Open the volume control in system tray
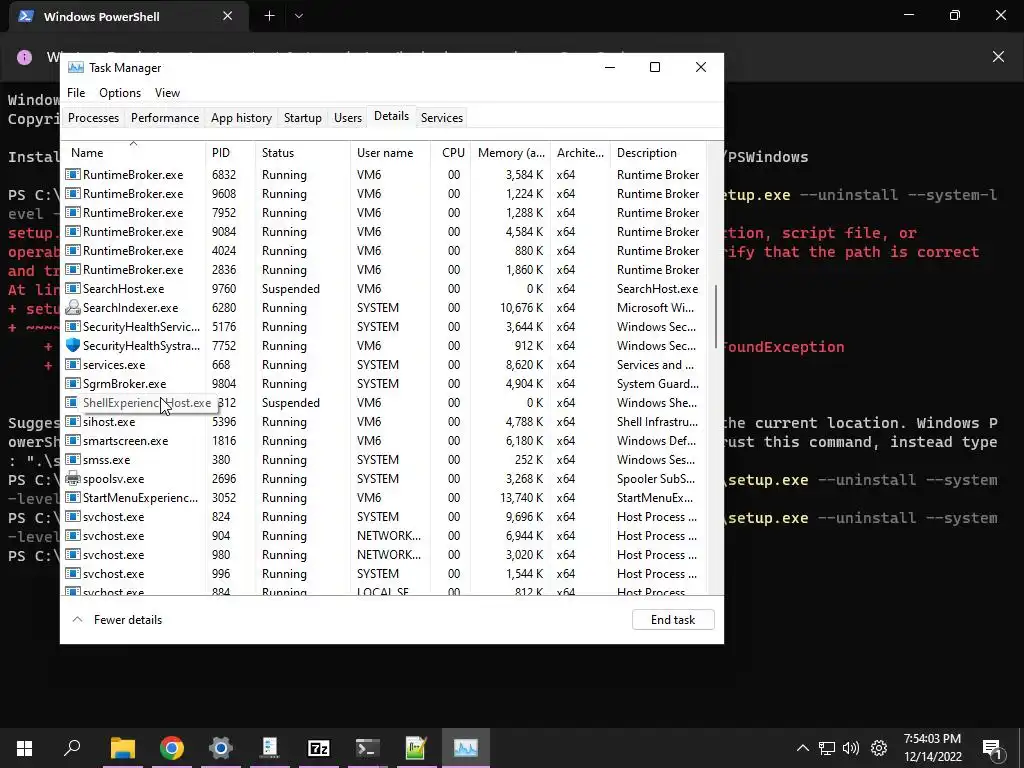Viewport: 1024px width, 768px height. click(x=850, y=748)
